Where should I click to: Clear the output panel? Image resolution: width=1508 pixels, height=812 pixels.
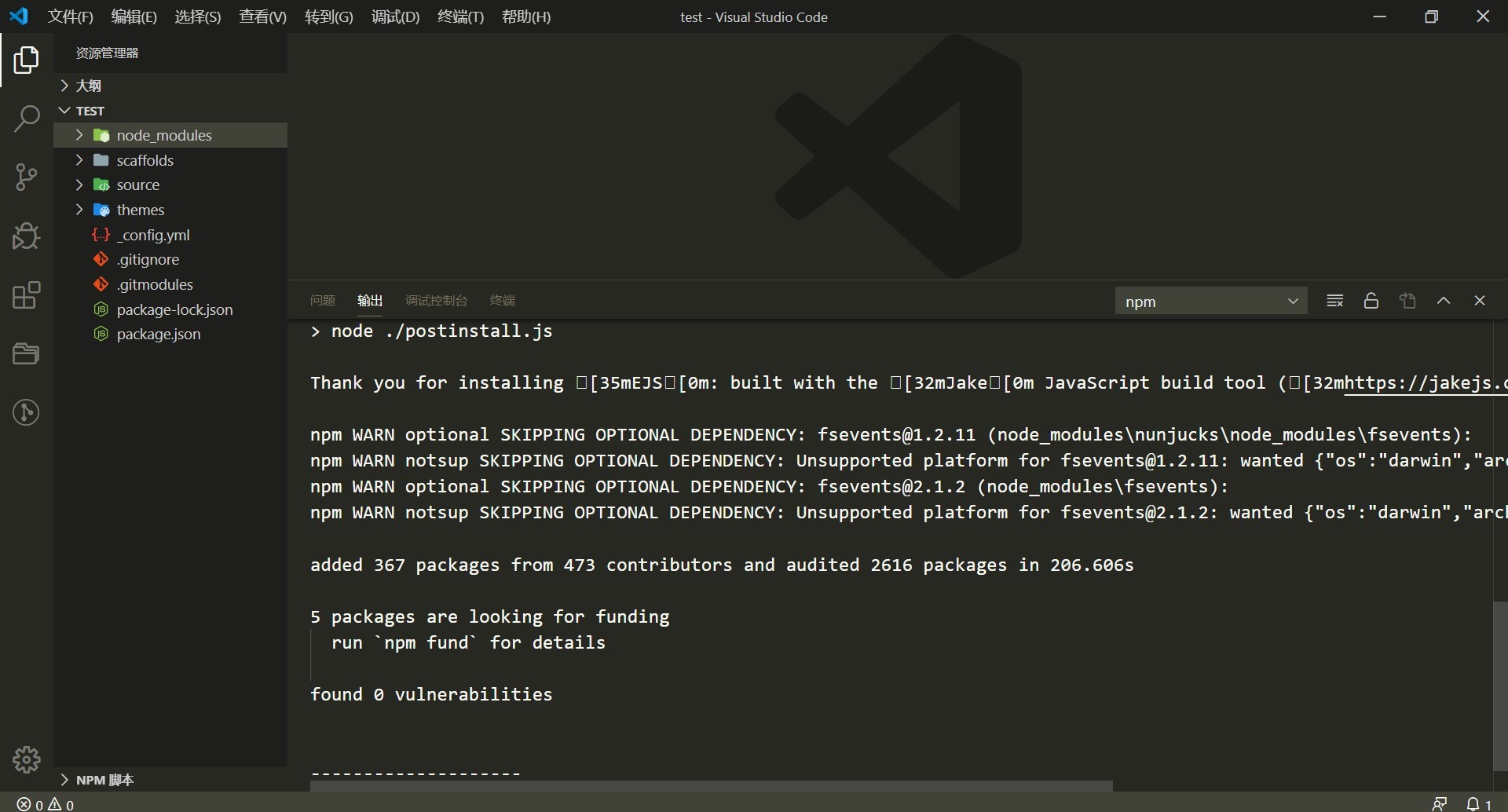tap(1334, 301)
